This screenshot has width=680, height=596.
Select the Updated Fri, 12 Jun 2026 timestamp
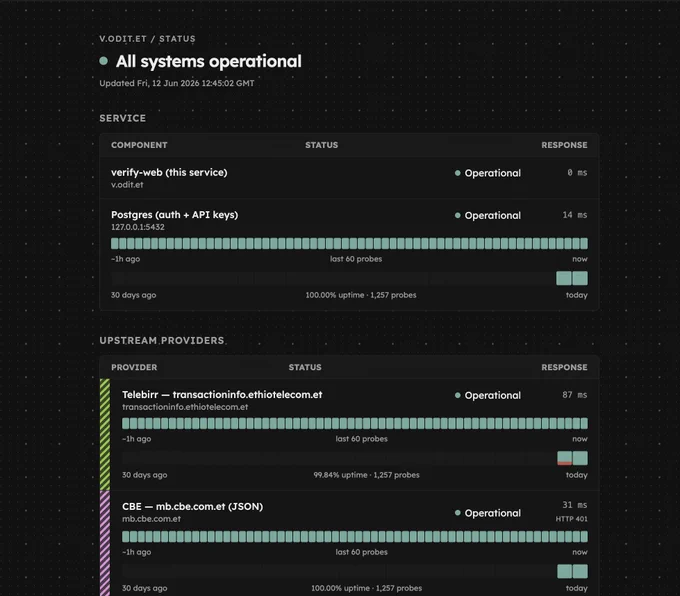(x=177, y=83)
